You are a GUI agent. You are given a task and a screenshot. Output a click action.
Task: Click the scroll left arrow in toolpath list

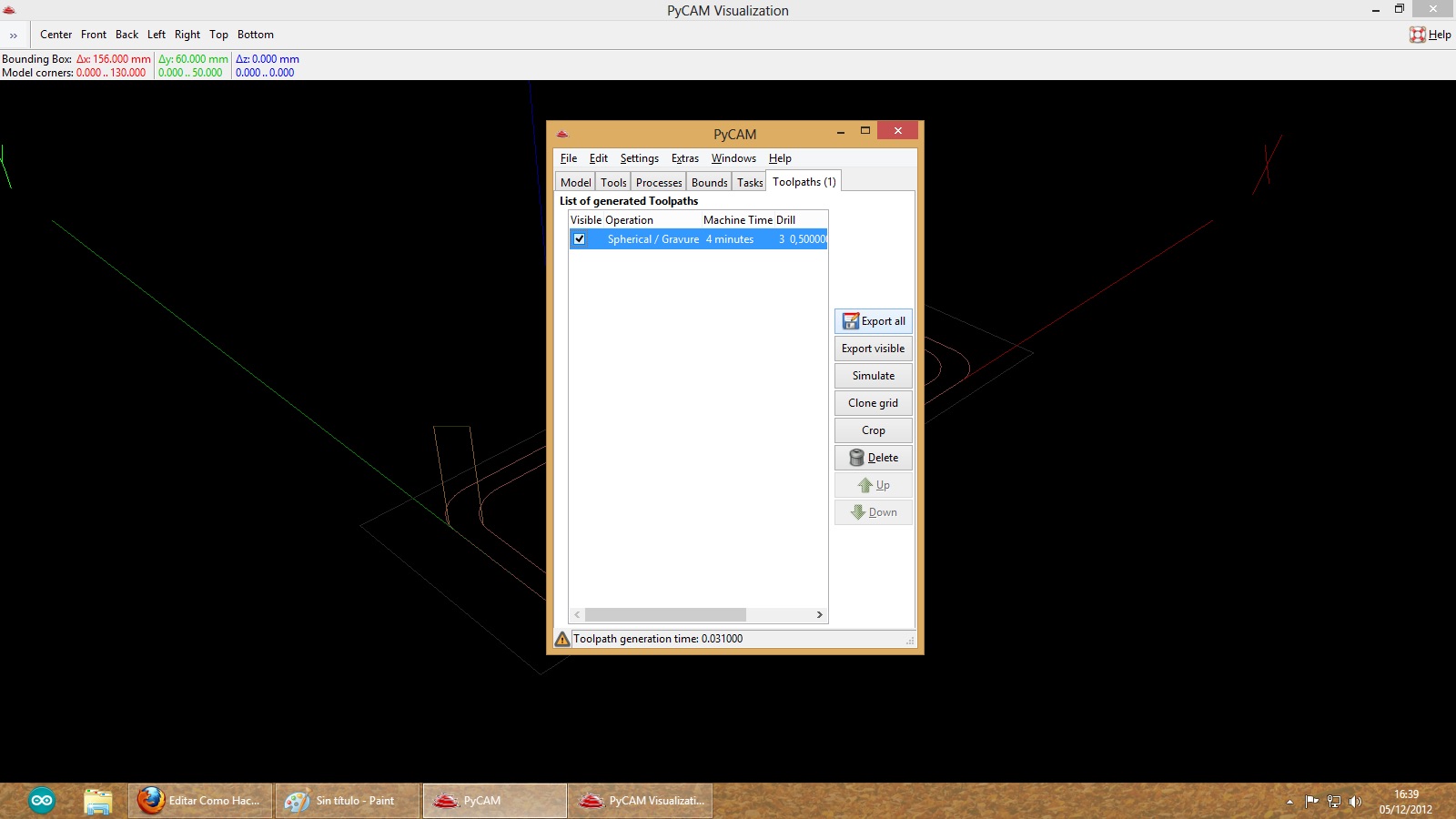[x=577, y=615]
